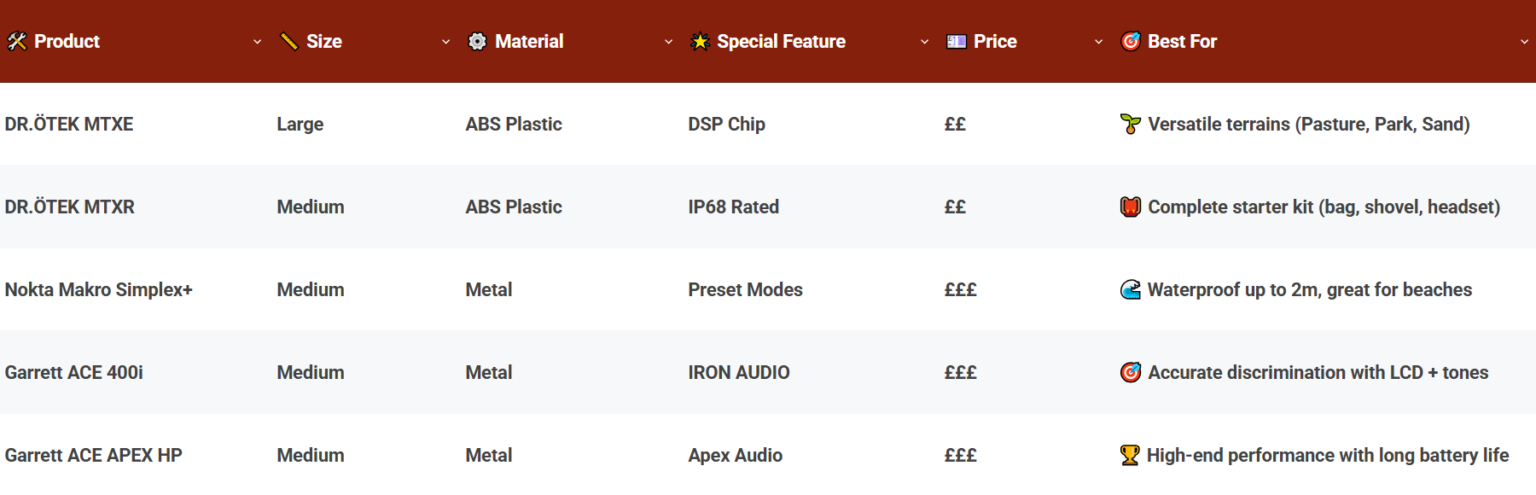Viewport: 1536px width, 495px height.
Task: Open the Product column dropdown arrow
Action: pyautogui.click(x=257, y=42)
